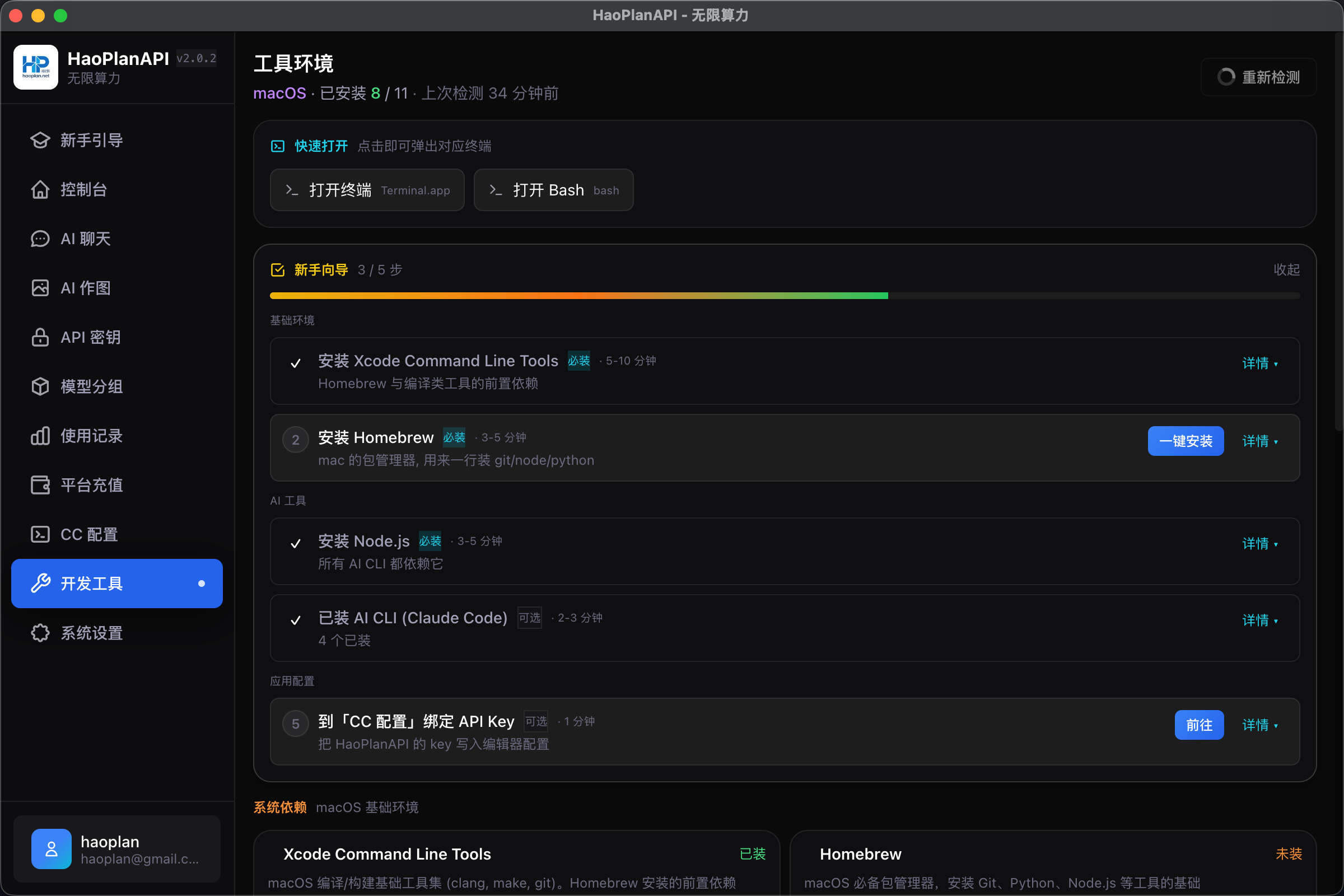This screenshot has height=896, width=1344.
Task: Click the lock icon for API 密钥
Action: [40, 337]
